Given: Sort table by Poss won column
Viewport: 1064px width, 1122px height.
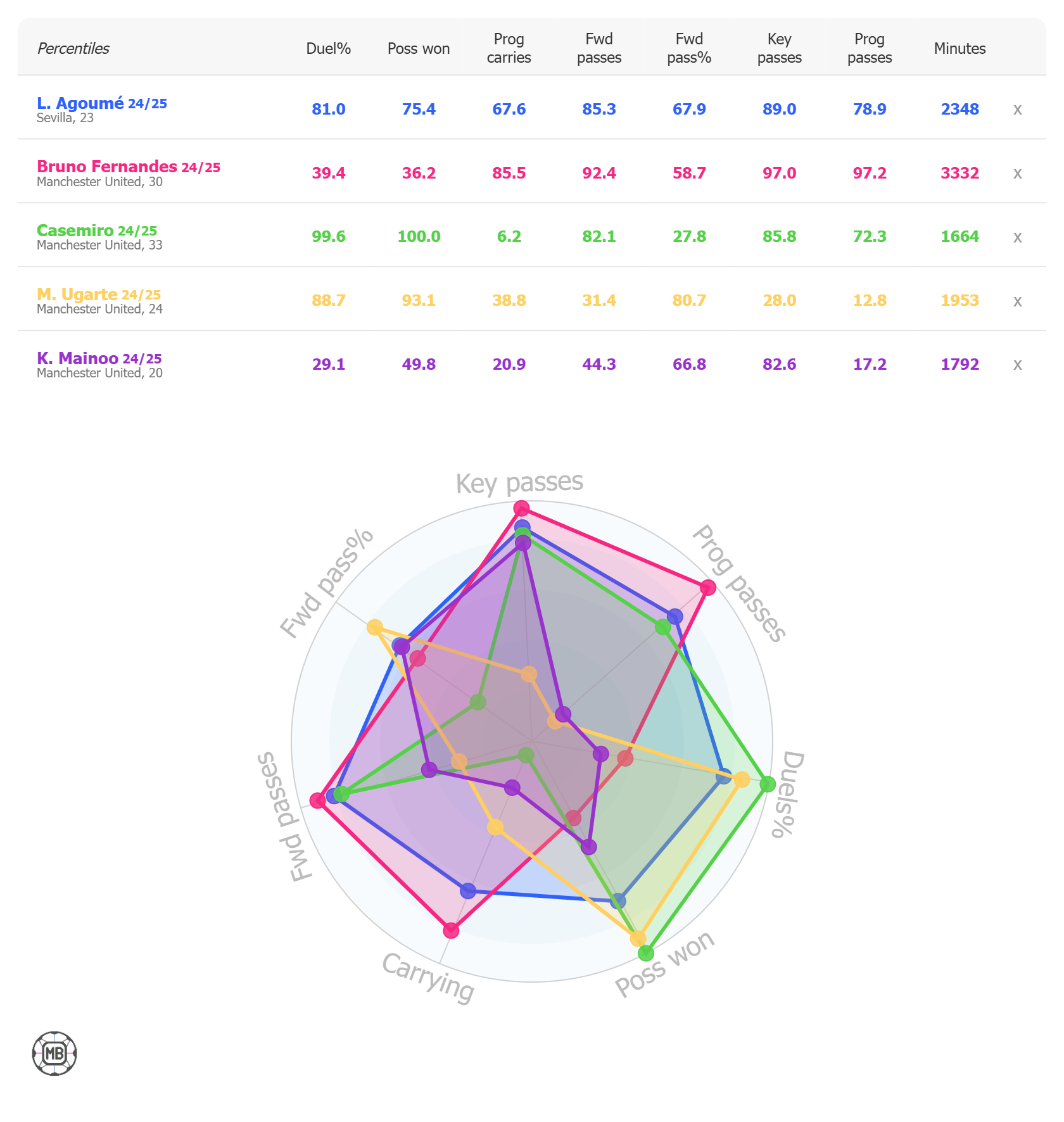Looking at the screenshot, I should pyautogui.click(x=419, y=49).
